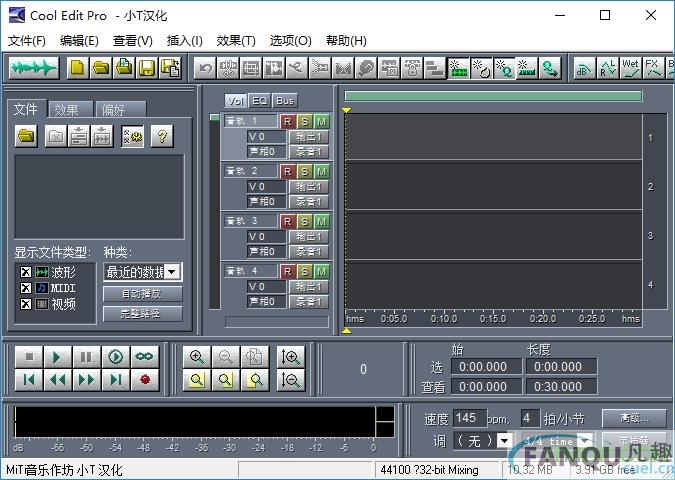Click the view length 0:30.000 field
Image resolution: width=675 pixels, height=480 pixels.
[x=561, y=387]
